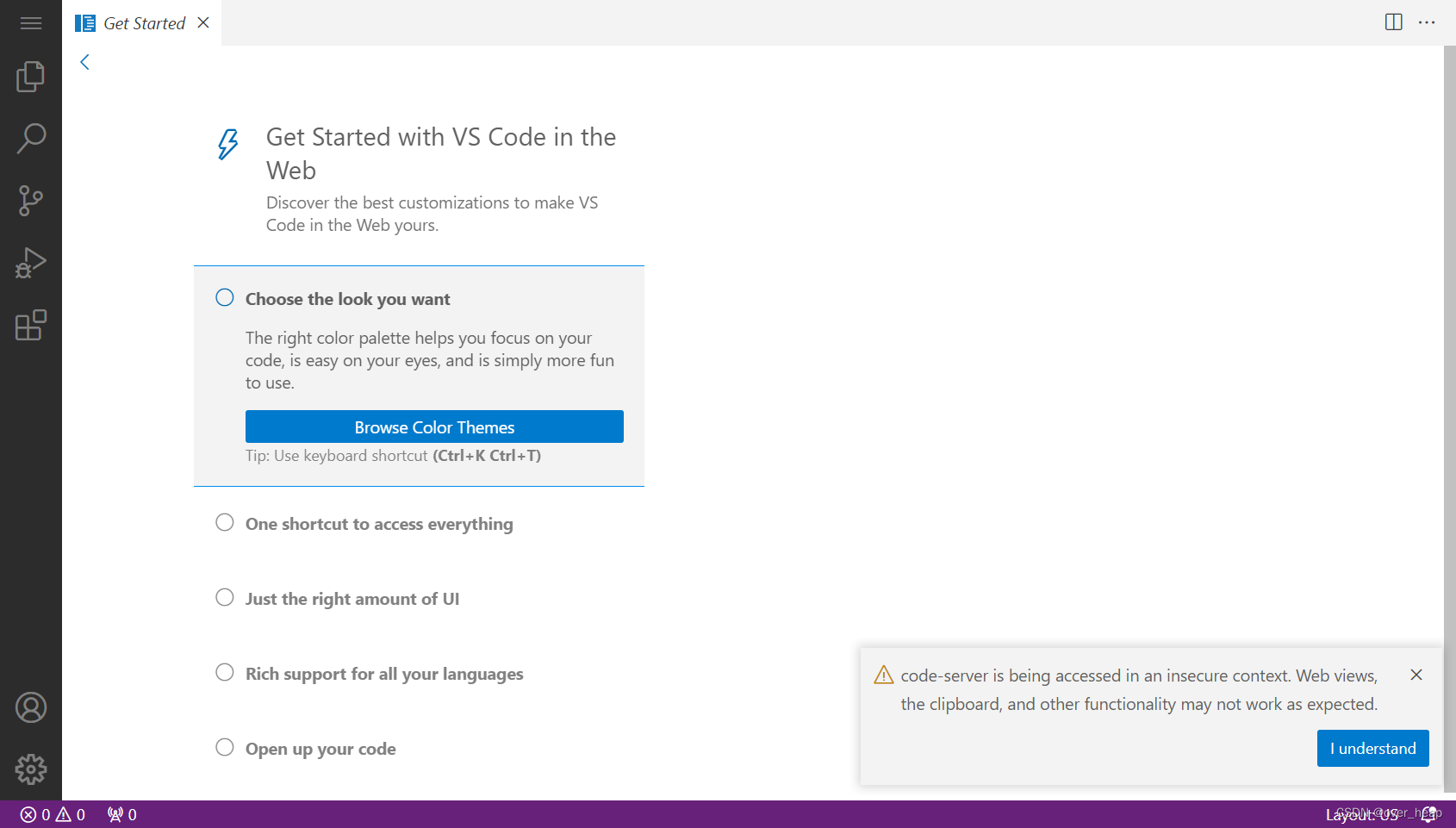Open the Manage settings gear
Viewport: 1456px width, 828px height.
click(31, 769)
